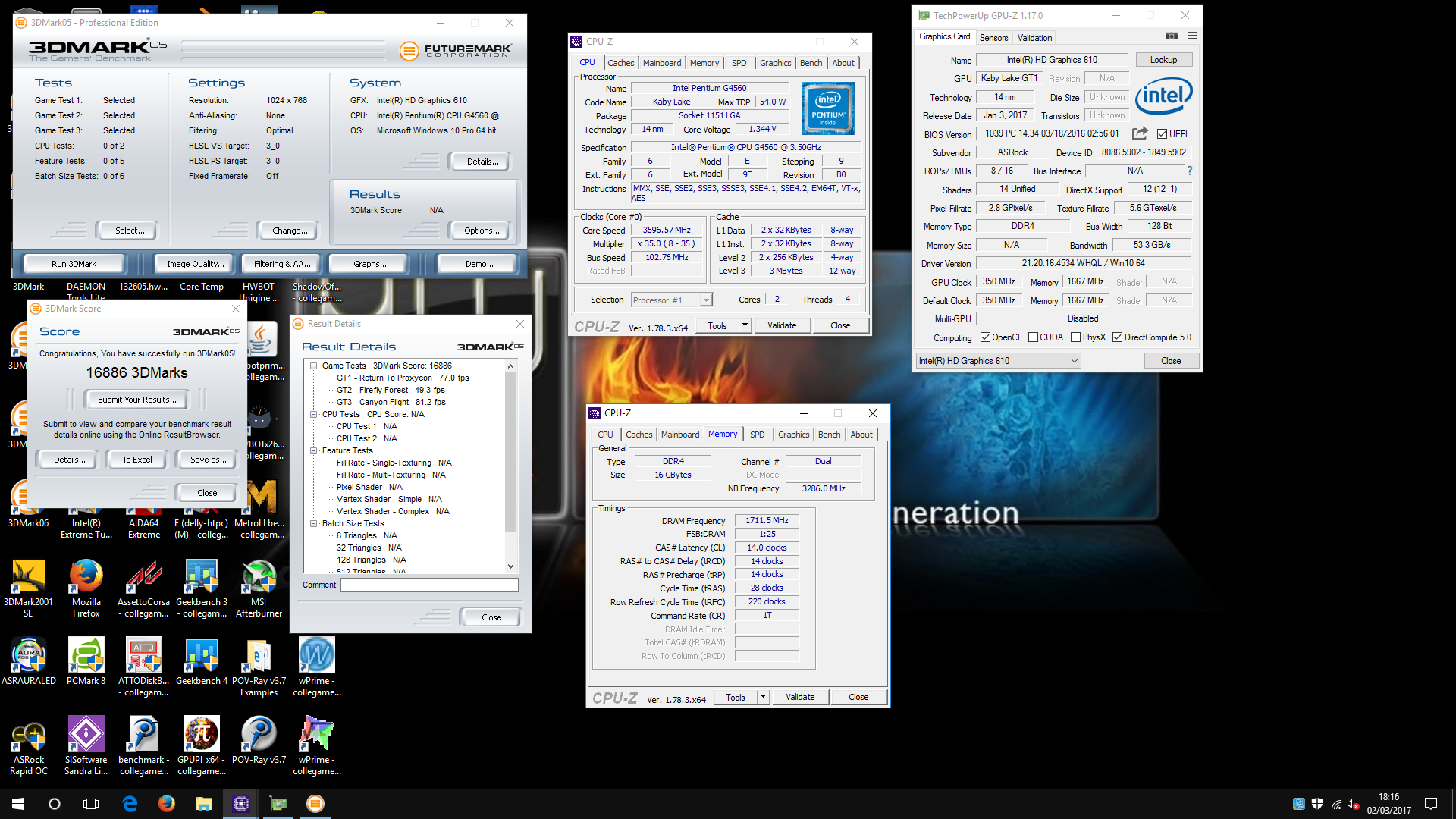
Task: Collapse the CPU Tests tree node
Action: (314, 414)
